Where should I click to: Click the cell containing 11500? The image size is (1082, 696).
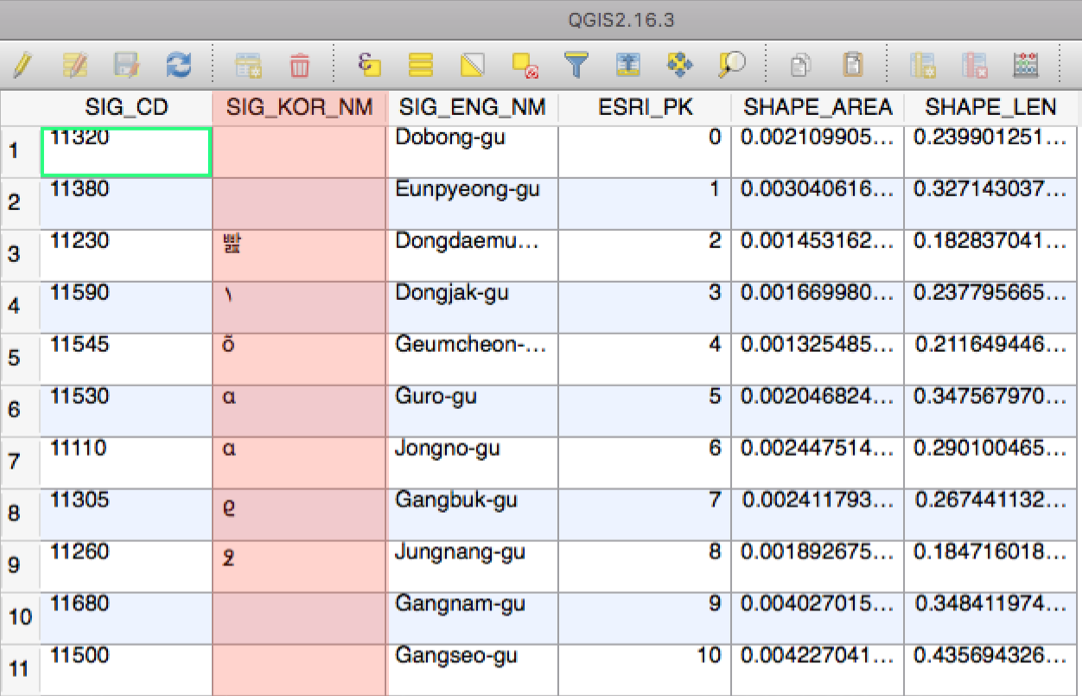[126, 670]
